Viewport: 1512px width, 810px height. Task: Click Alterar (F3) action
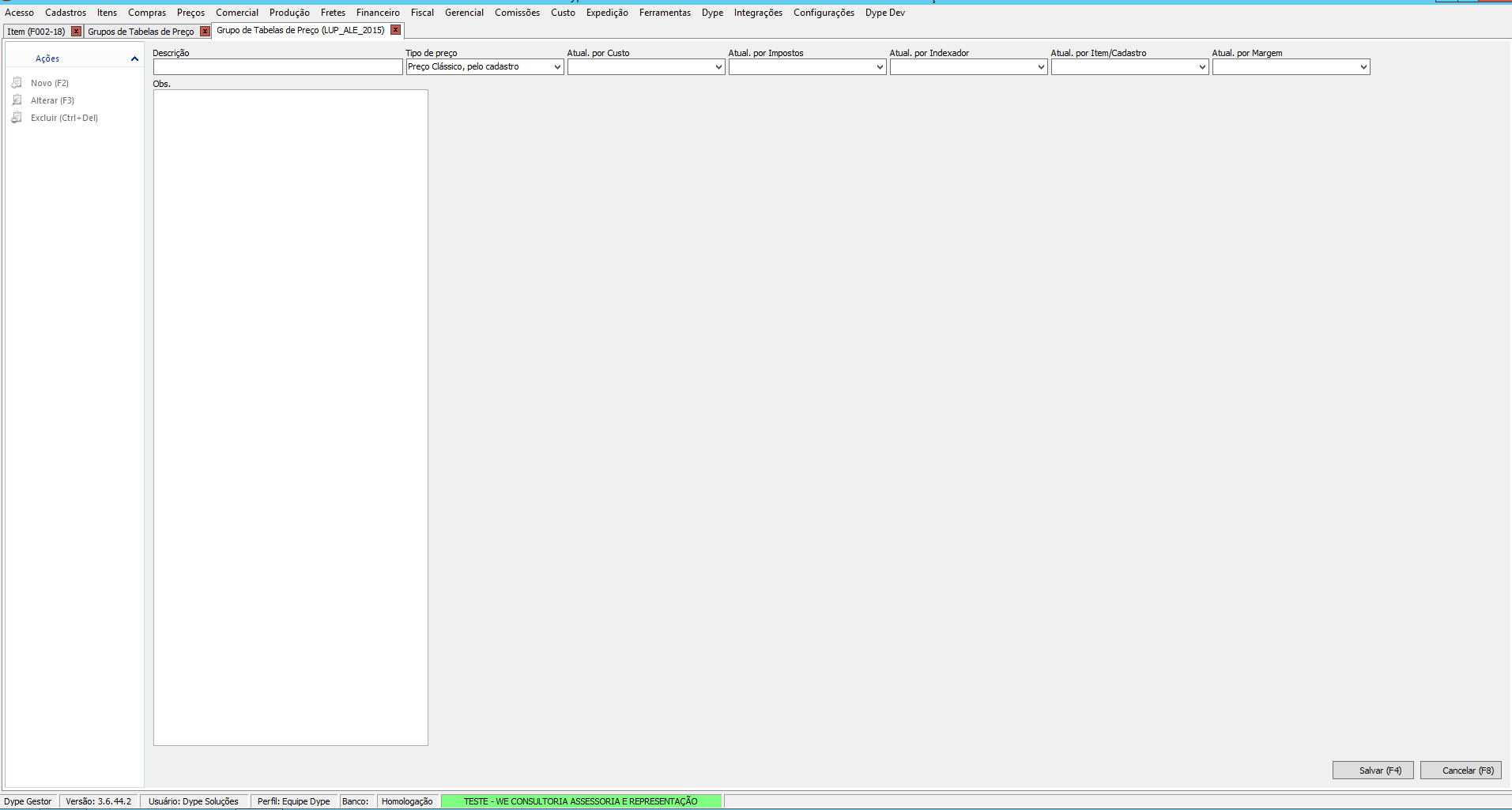click(x=52, y=100)
